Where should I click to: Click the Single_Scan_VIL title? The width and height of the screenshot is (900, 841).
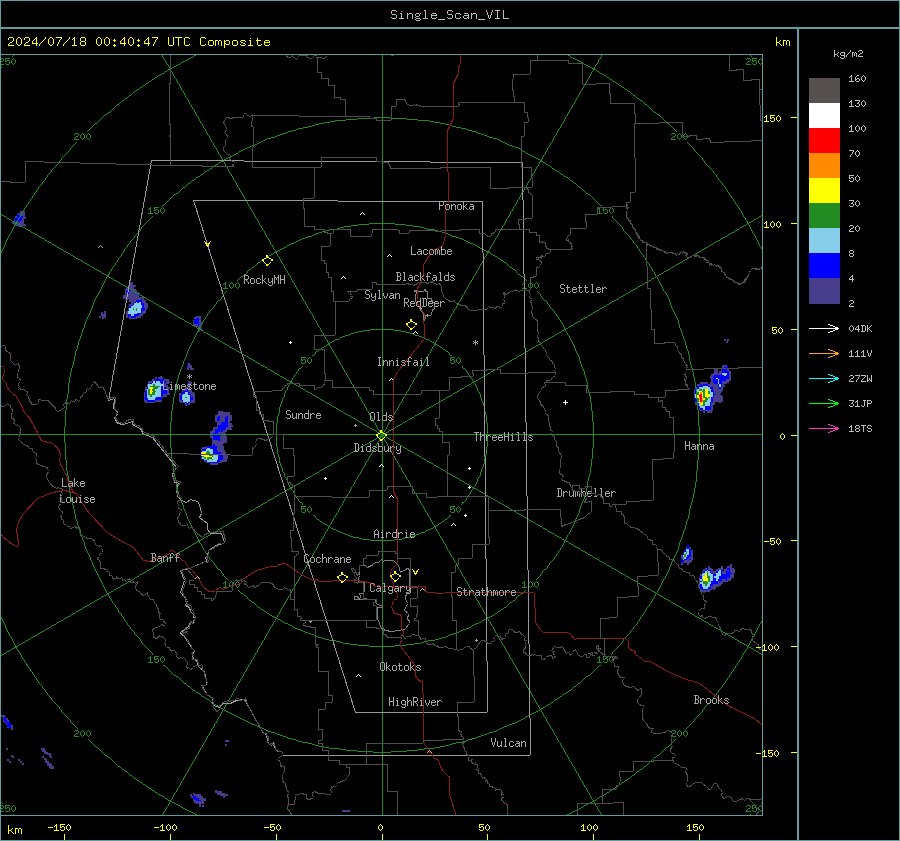pos(449,15)
